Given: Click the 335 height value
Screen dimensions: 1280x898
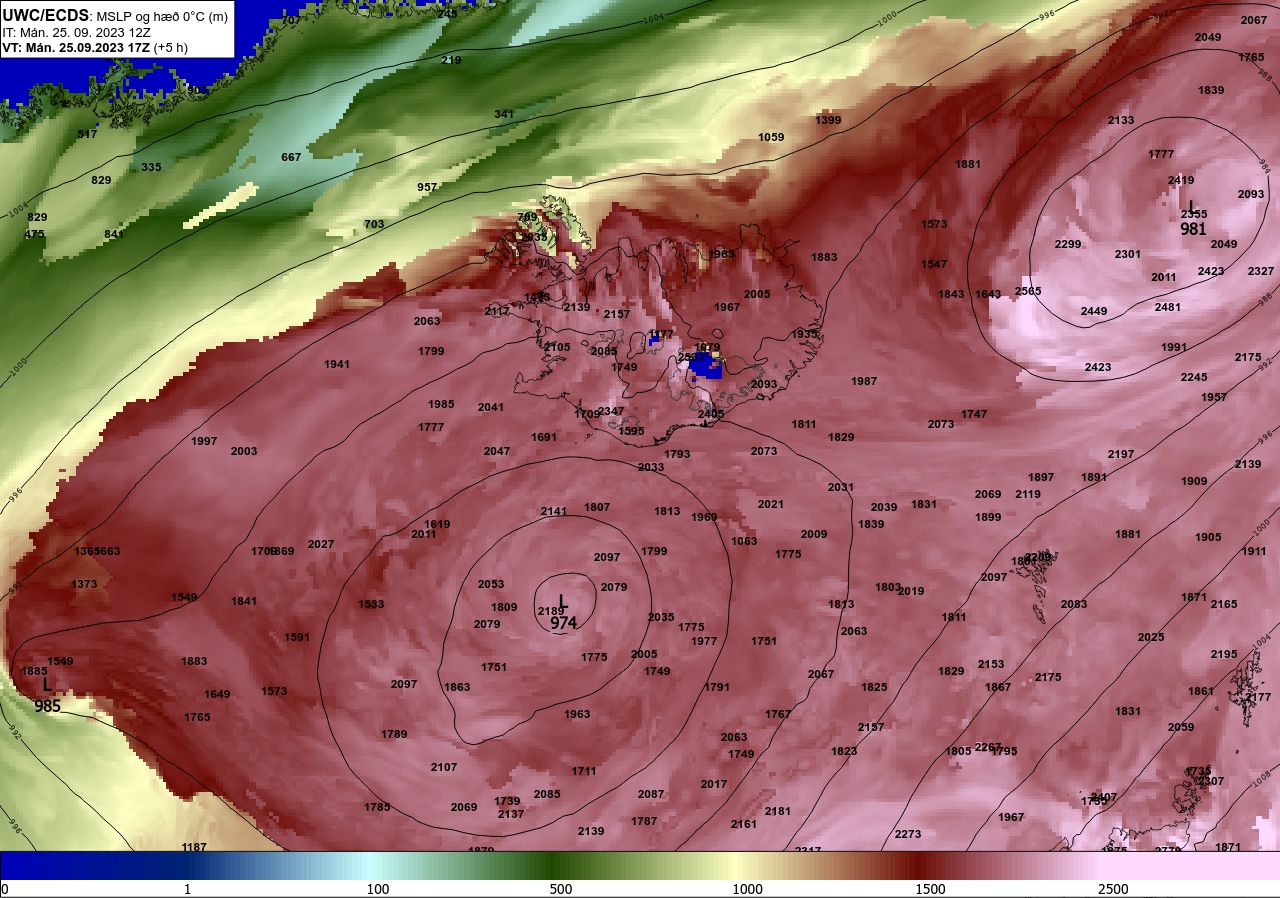Looking at the screenshot, I should pyautogui.click(x=151, y=167).
